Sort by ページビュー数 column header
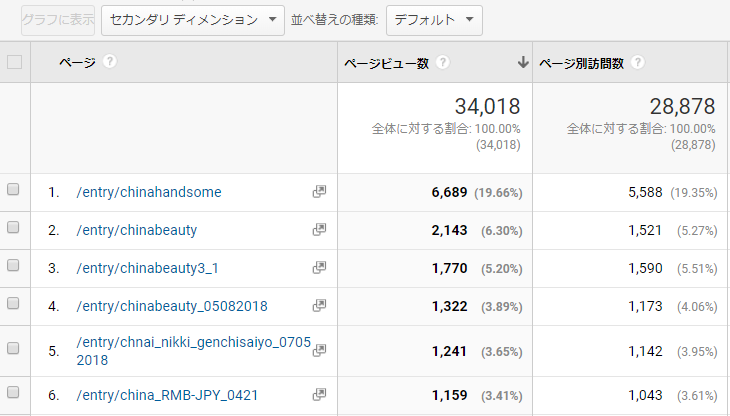This screenshot has height=416, width=730. click(x=386, y=63)
